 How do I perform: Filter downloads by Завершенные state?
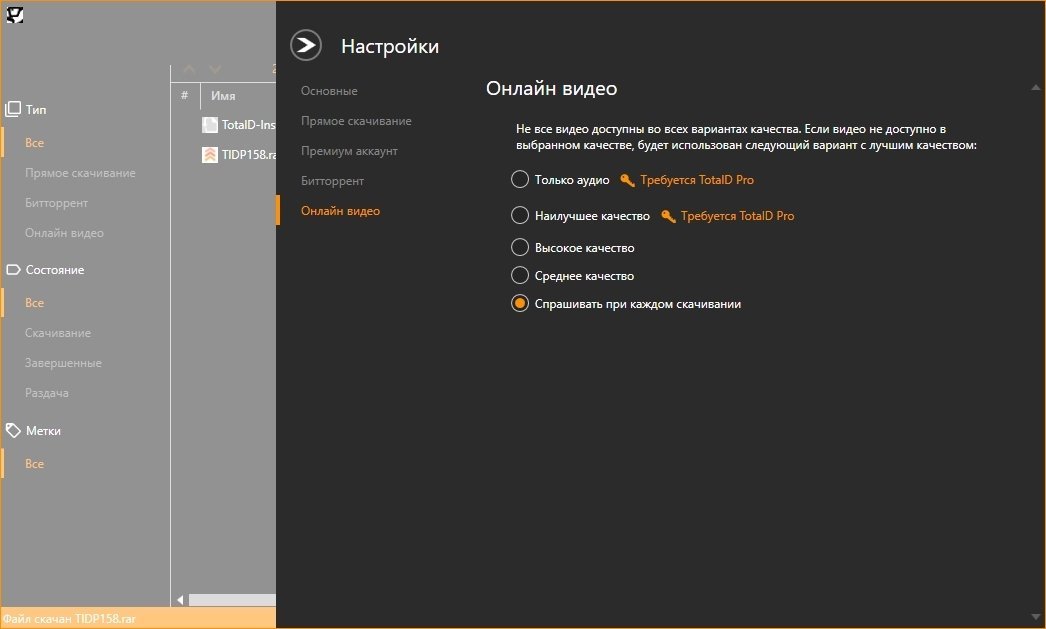pos(63,363)
